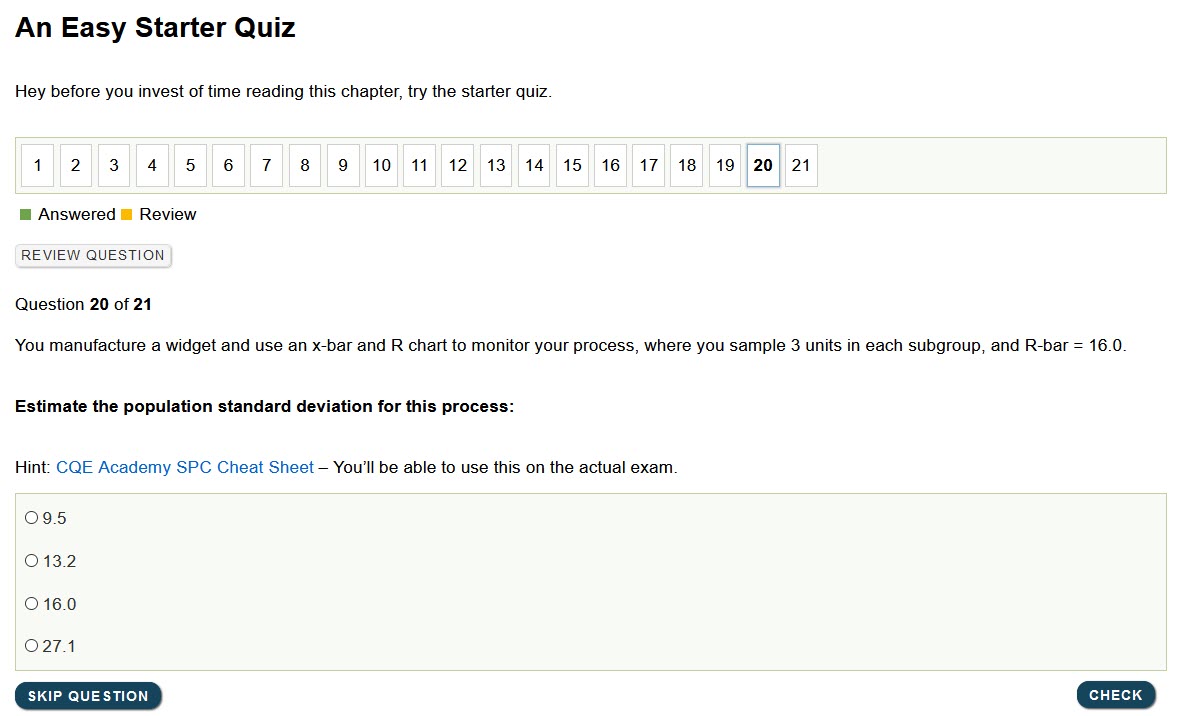Screen dimensions: 1180x716
Task: Advance to question 21
Action: tap(801, 166)
